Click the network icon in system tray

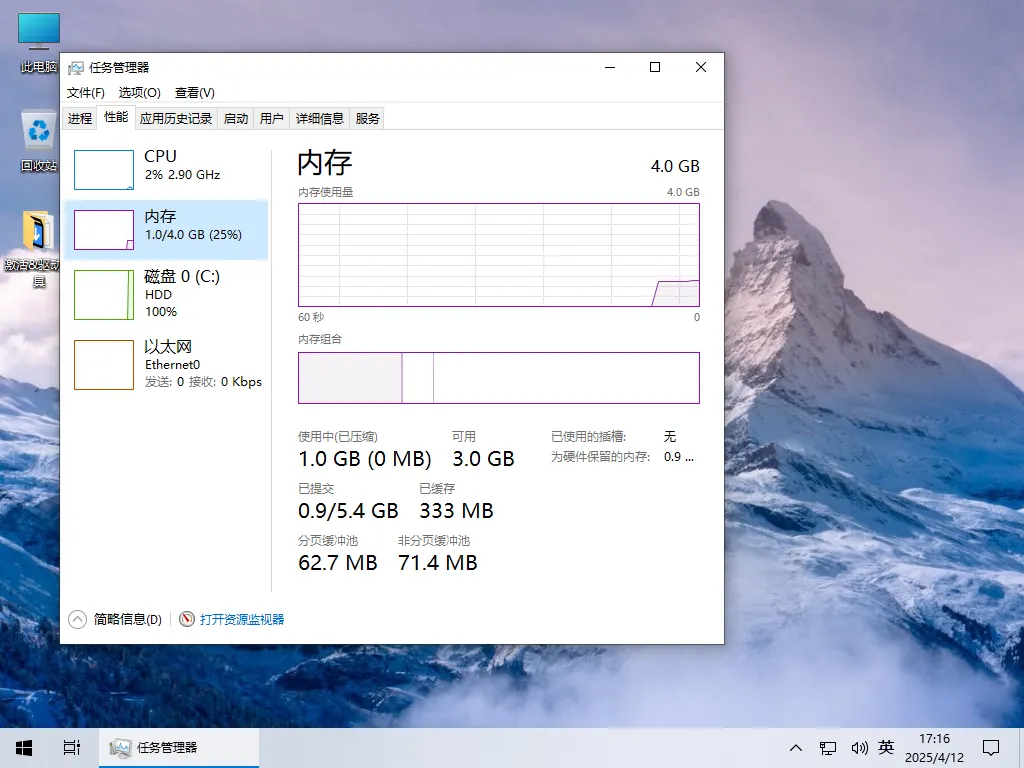coord(828,747)
